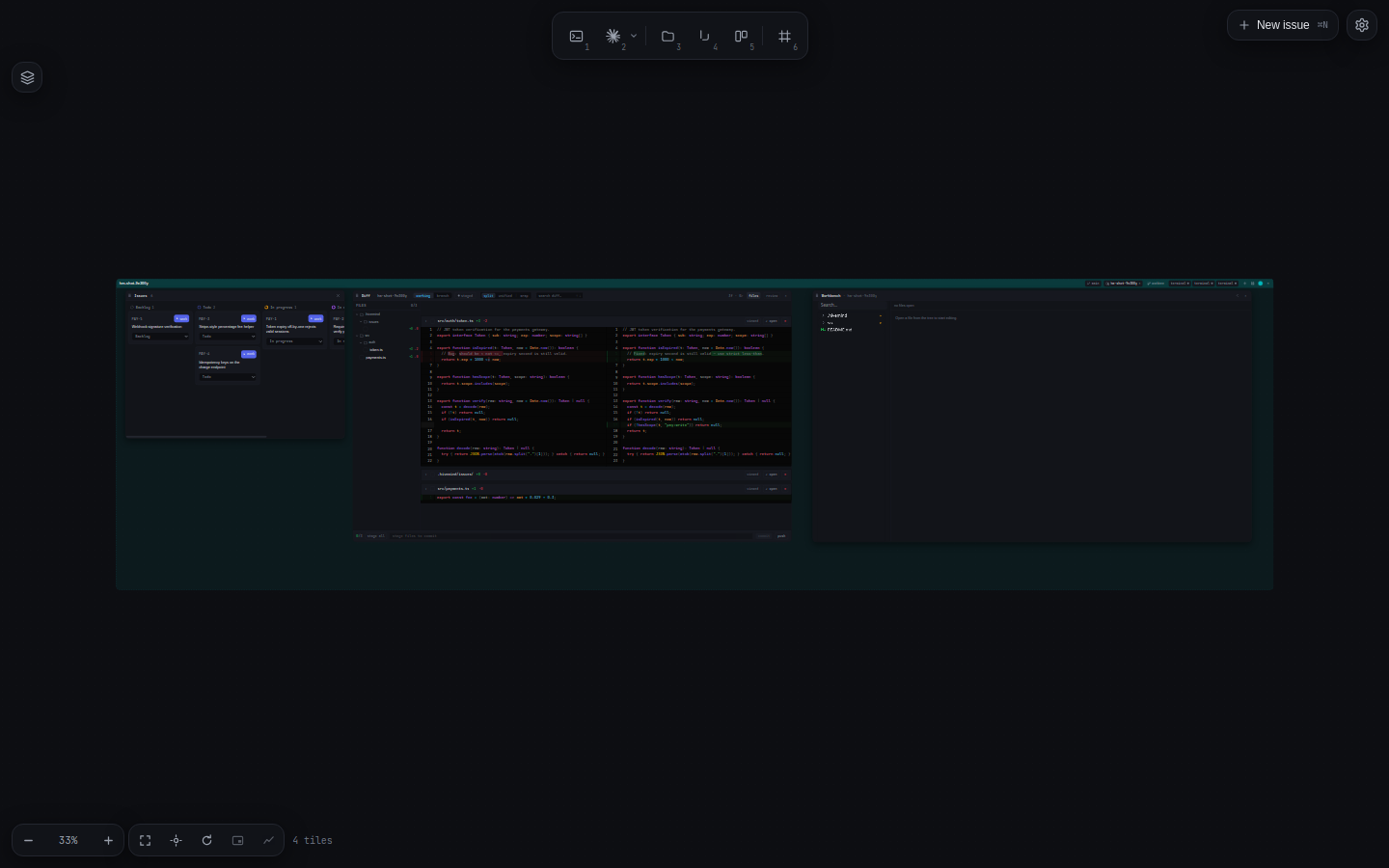
Task: Mark src/auth/token.ts as viewed
Action: tap(752, 321)
